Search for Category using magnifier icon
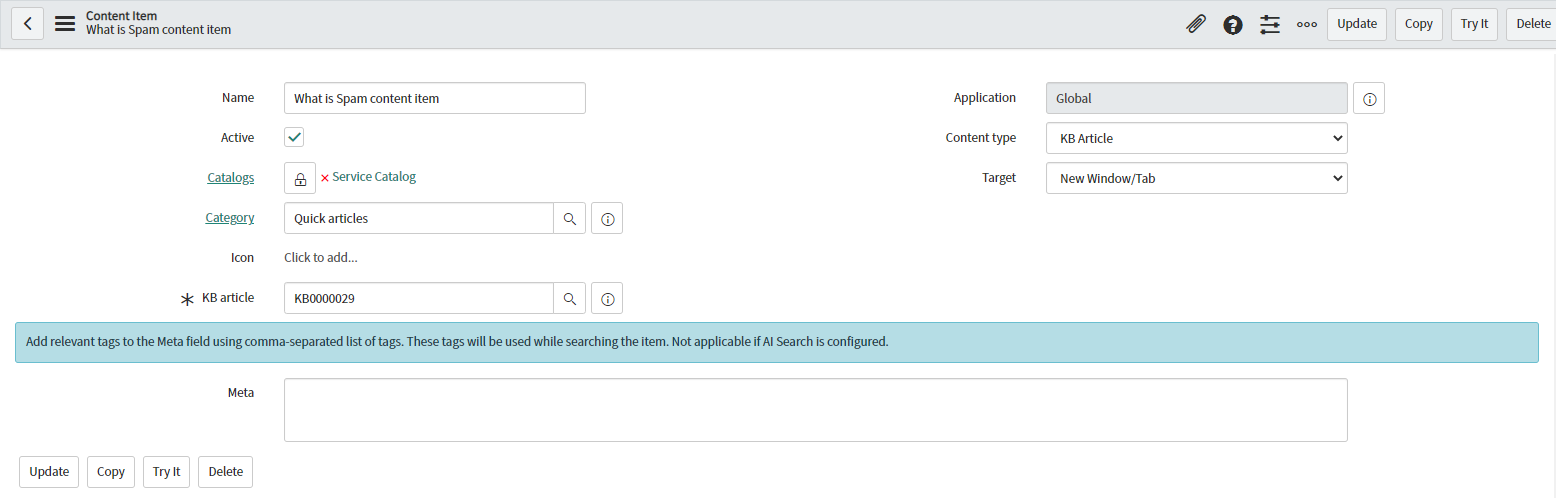Screen dimensions: 1556x498 point(569,218)
